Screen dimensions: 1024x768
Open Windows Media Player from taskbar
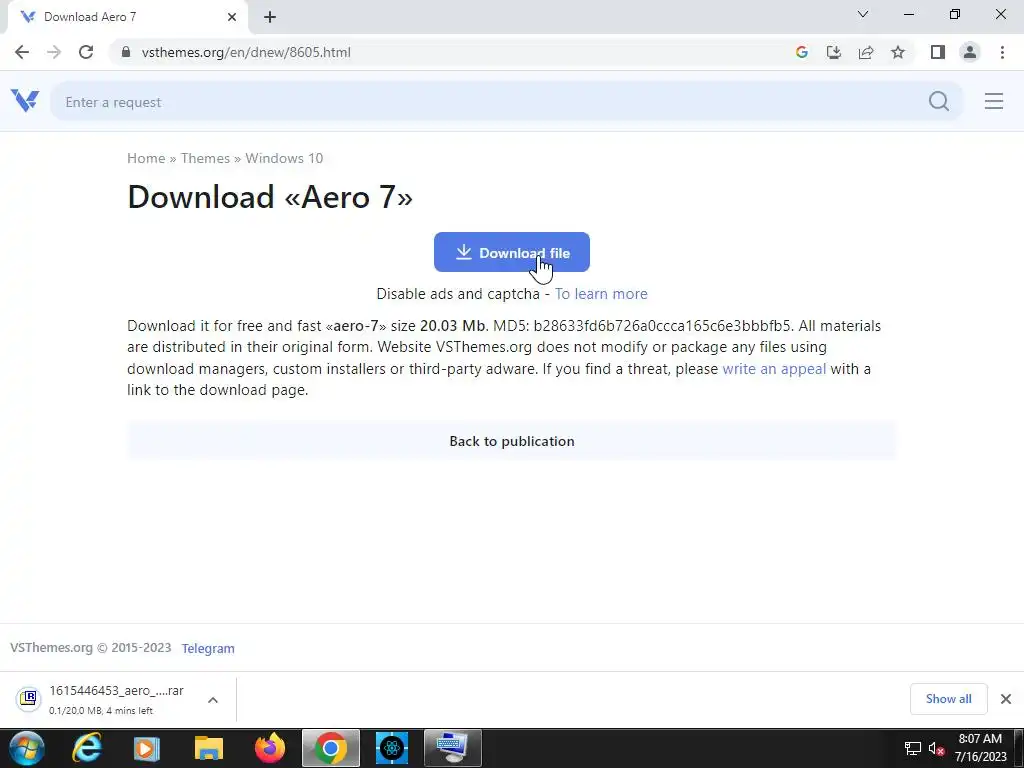point(146,748)
